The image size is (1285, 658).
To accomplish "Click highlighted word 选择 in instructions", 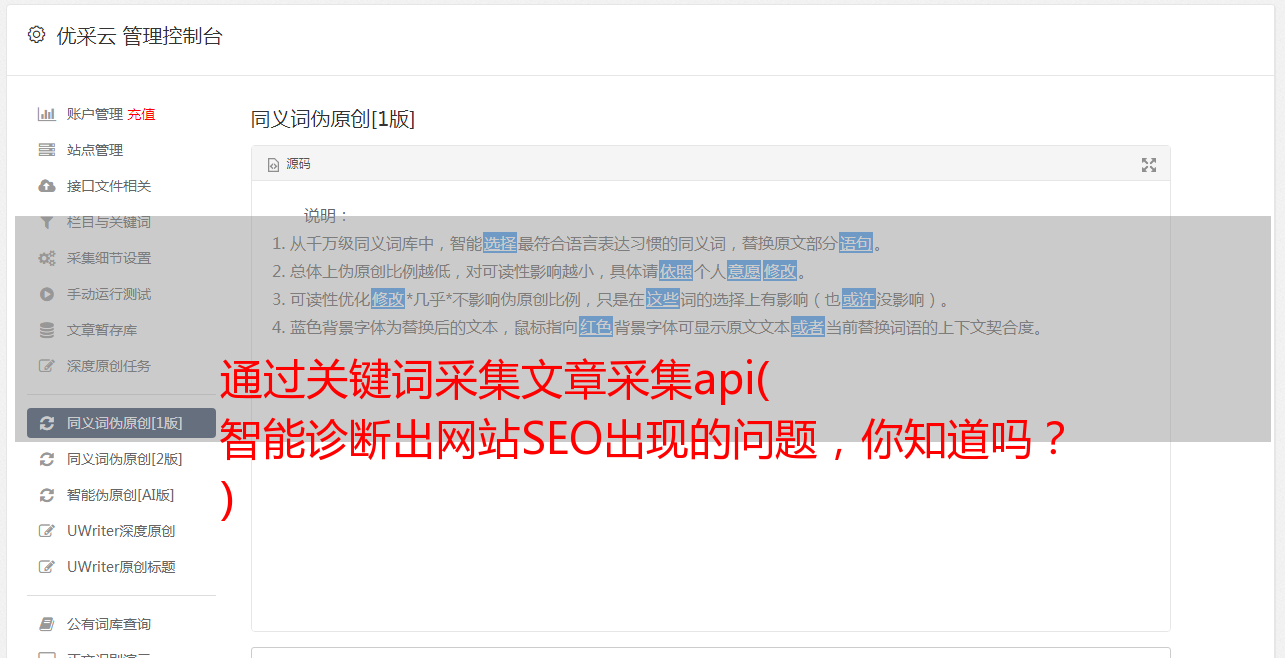I will 500,243.
